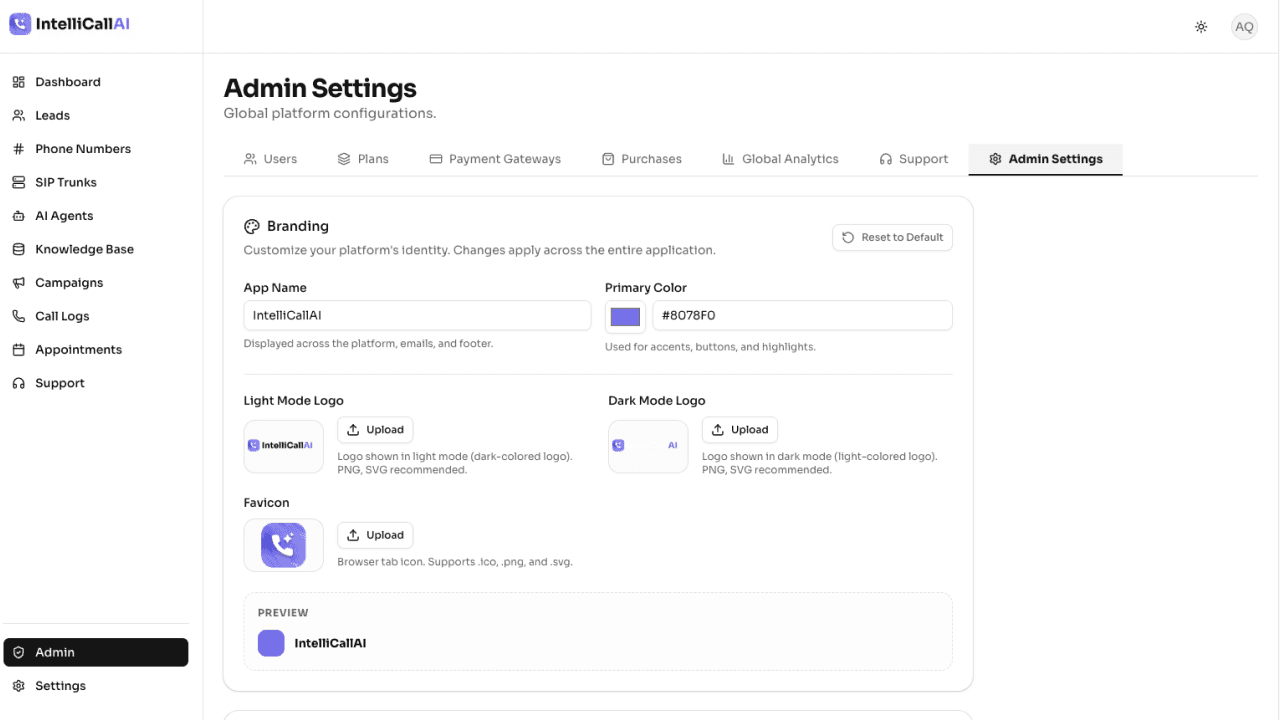Click Upload for Dark Mode Logo
This screenshot has width=1280, height=720.
point(740,430)
